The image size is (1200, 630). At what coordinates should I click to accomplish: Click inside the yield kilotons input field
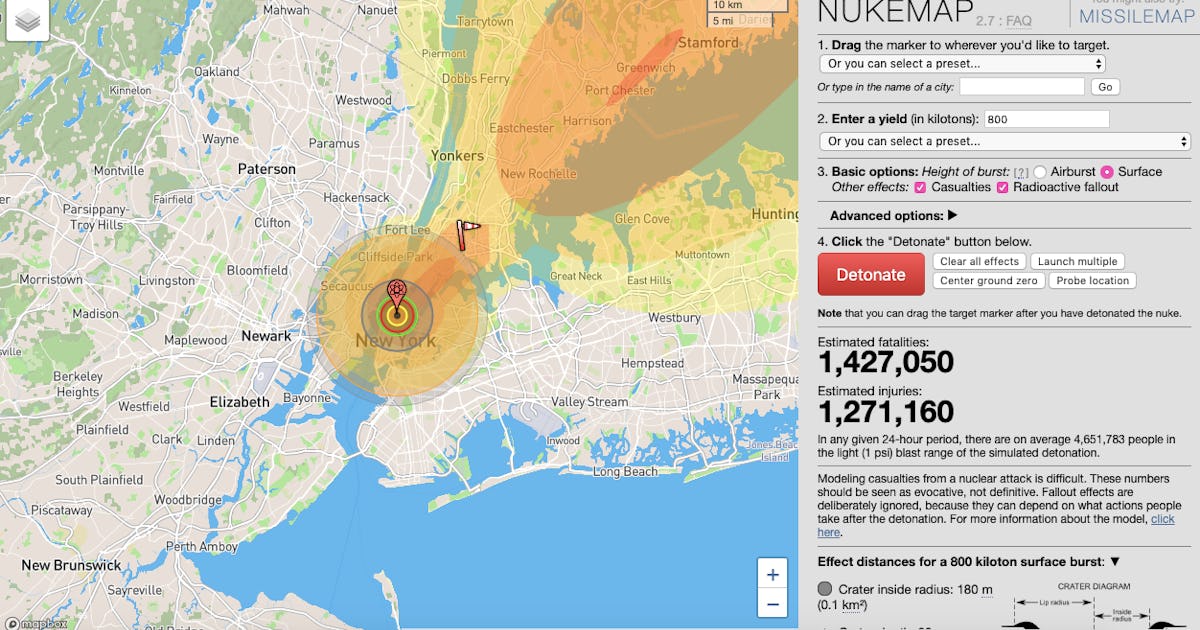1047,118
